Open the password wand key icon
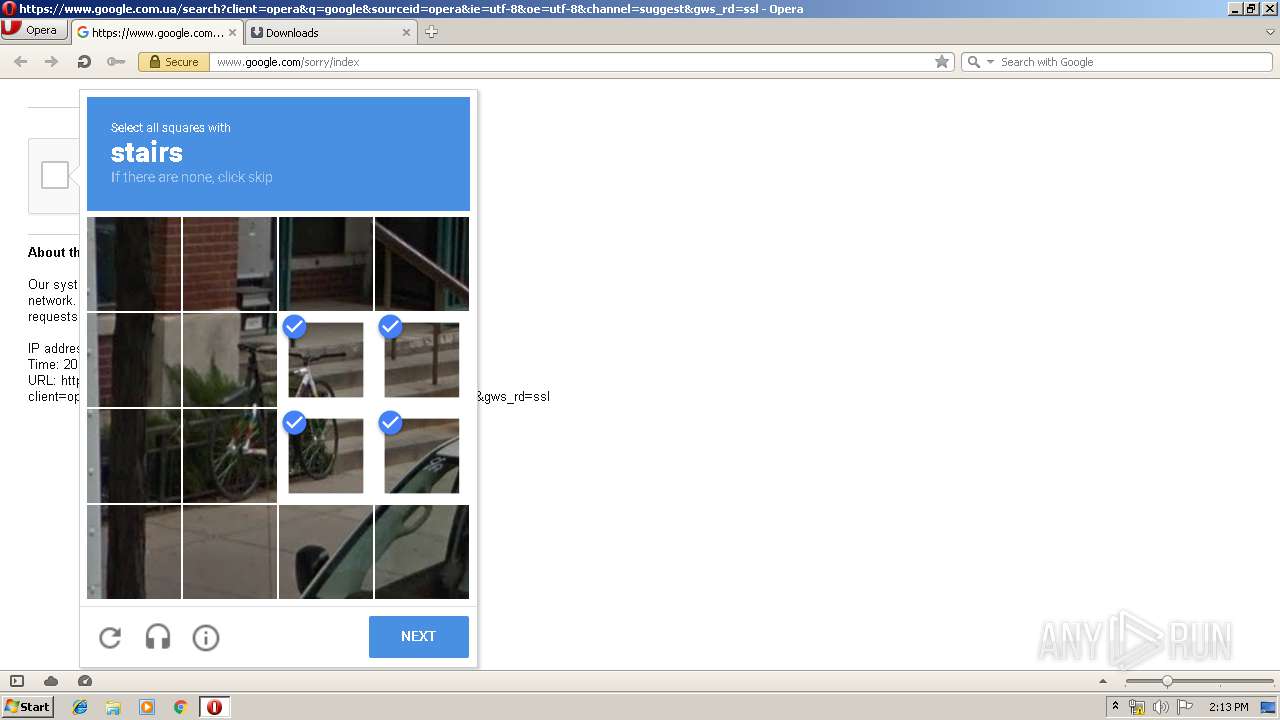Screen dimensions: 1280x720 tap(116, 62)
